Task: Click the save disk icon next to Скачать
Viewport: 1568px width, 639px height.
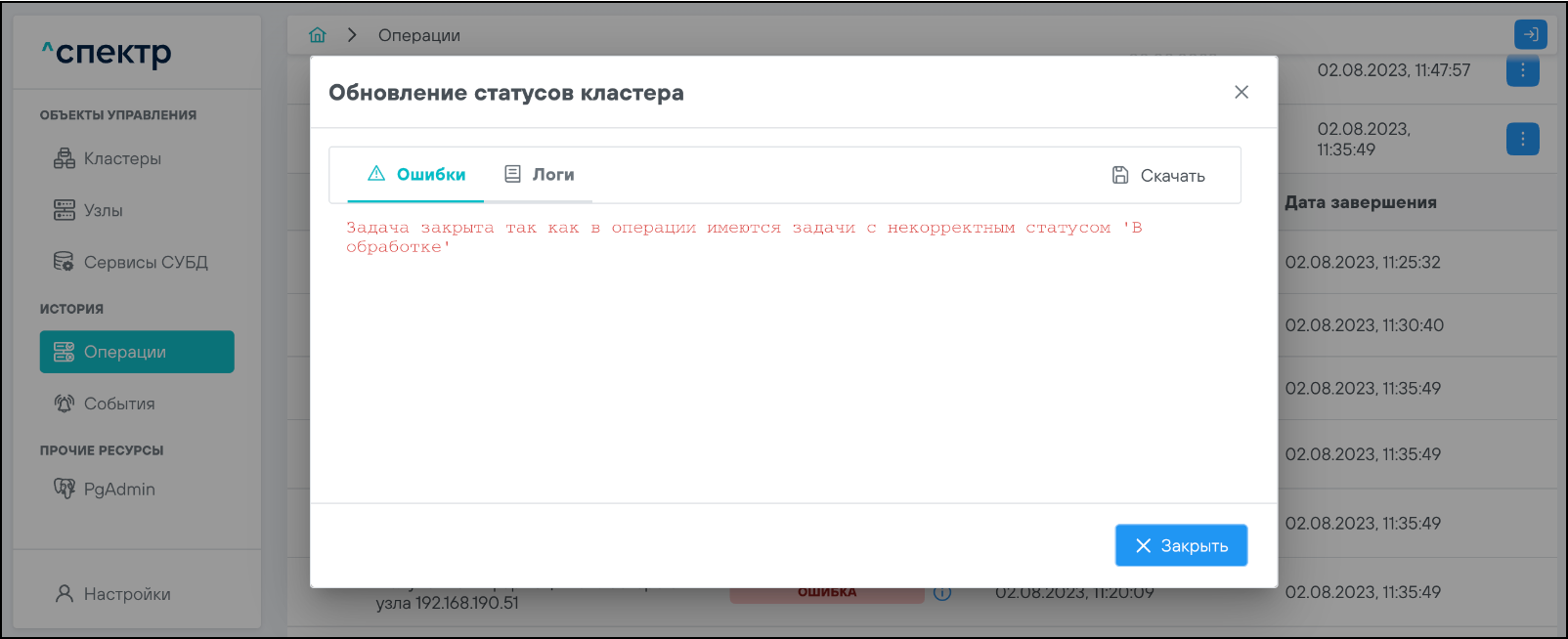Action: pos(1120,175)
